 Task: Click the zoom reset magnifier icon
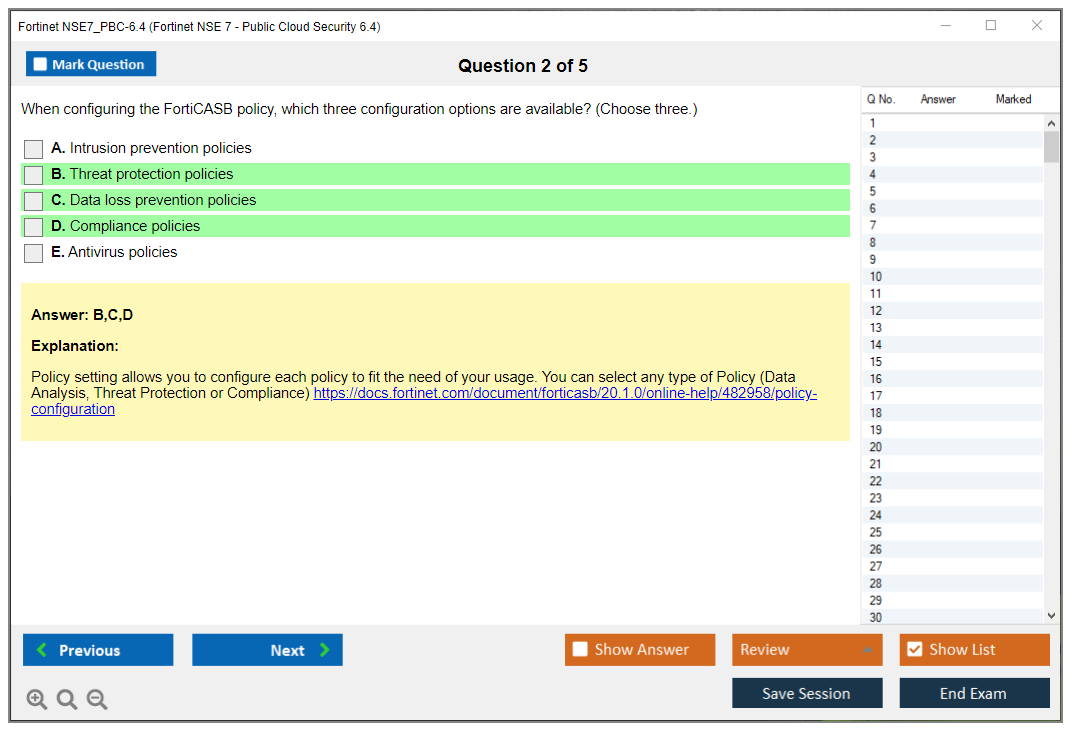pyautogui.click(x=67, y=700)
